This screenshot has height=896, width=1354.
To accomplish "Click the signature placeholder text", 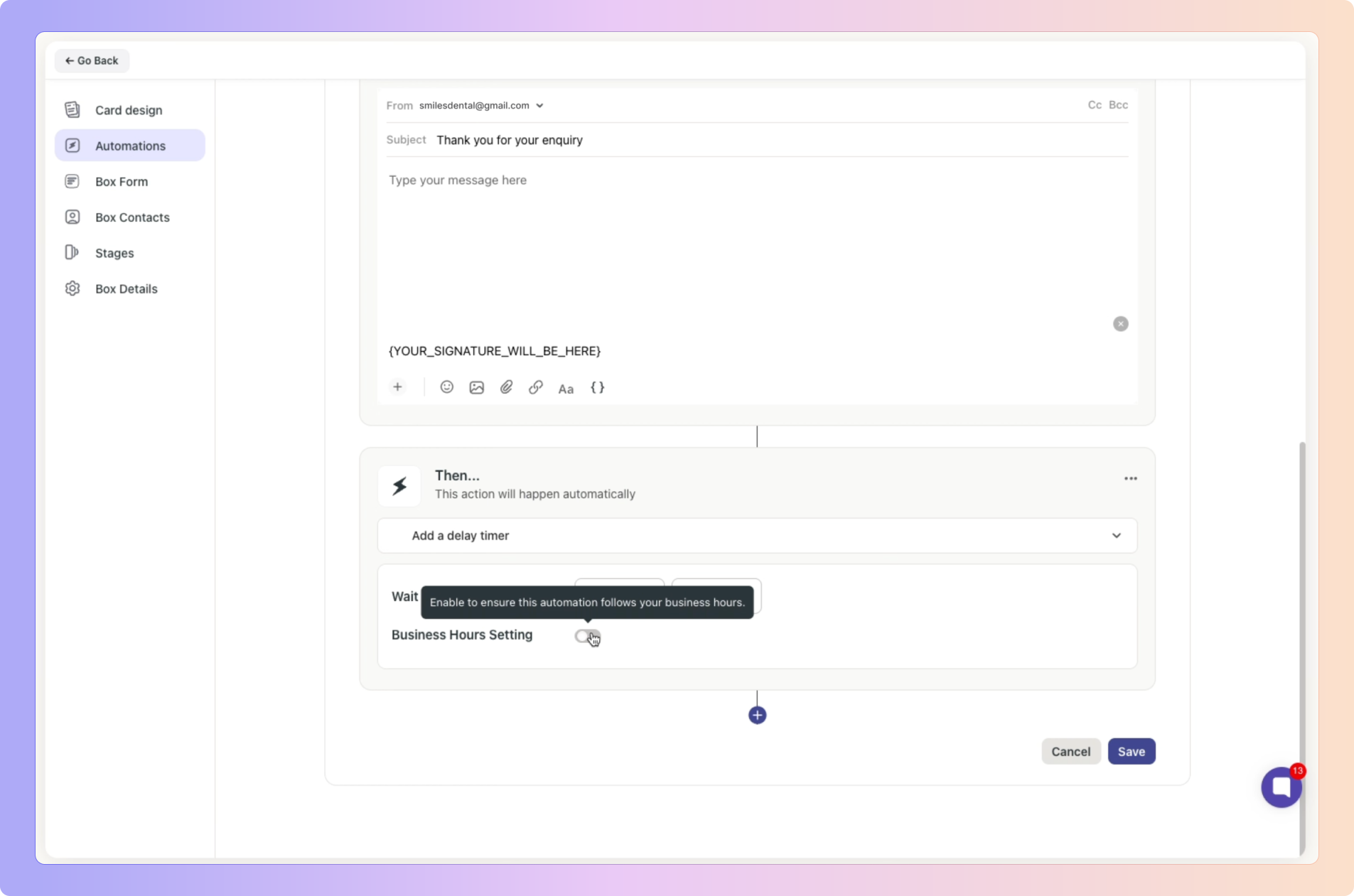I will point(495,351).
